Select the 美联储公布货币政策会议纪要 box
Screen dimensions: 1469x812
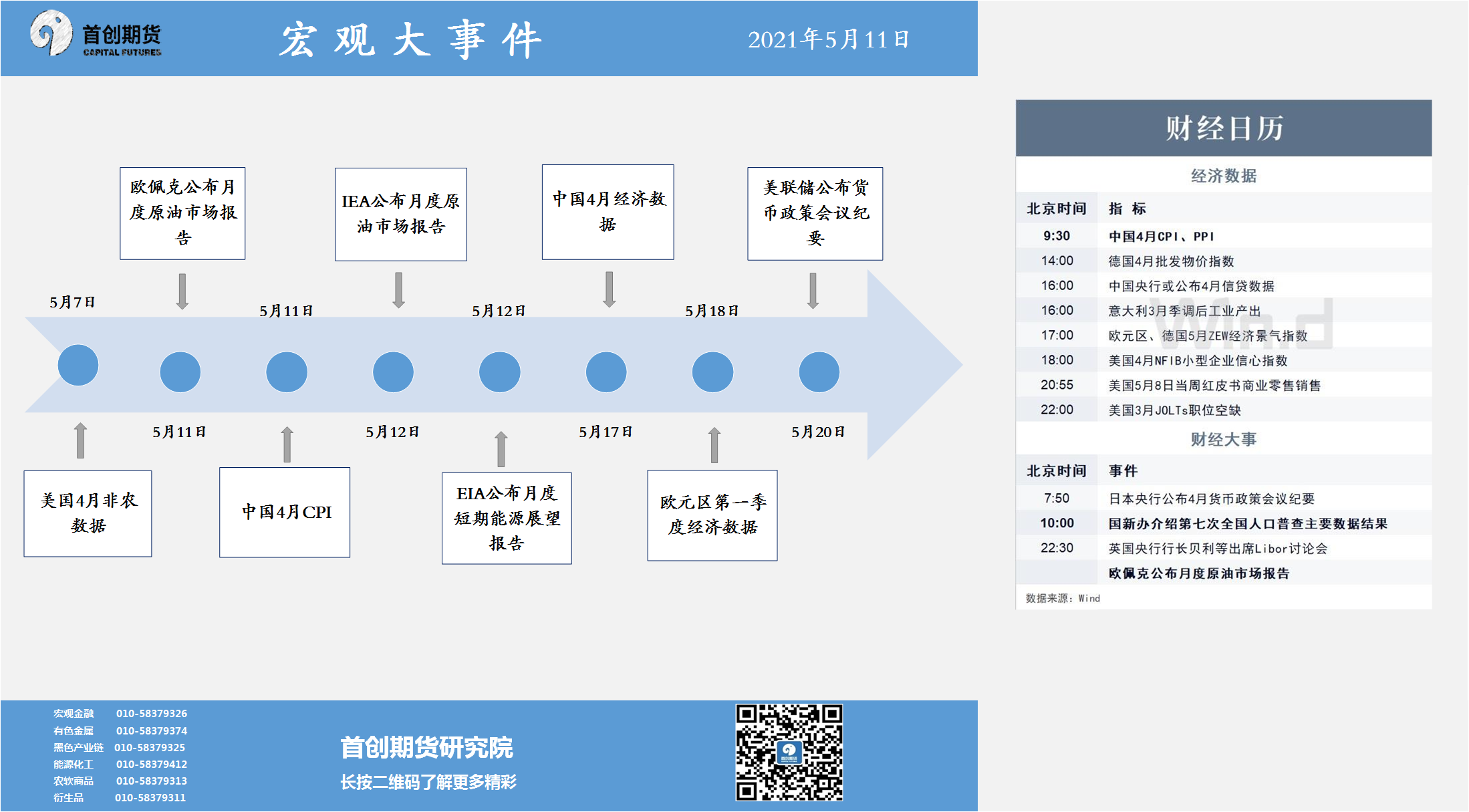pos(815,213)
